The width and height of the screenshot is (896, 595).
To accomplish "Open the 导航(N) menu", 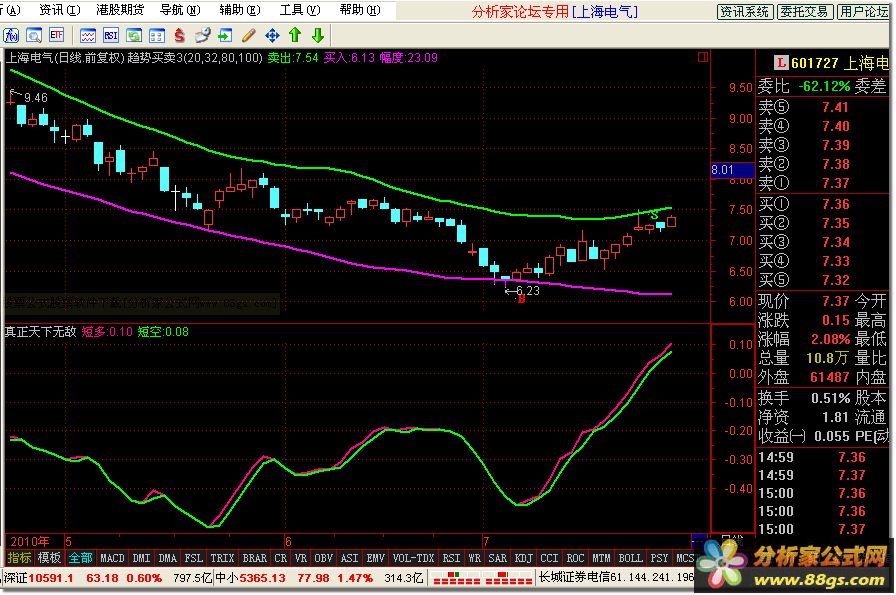I will 180,10.
